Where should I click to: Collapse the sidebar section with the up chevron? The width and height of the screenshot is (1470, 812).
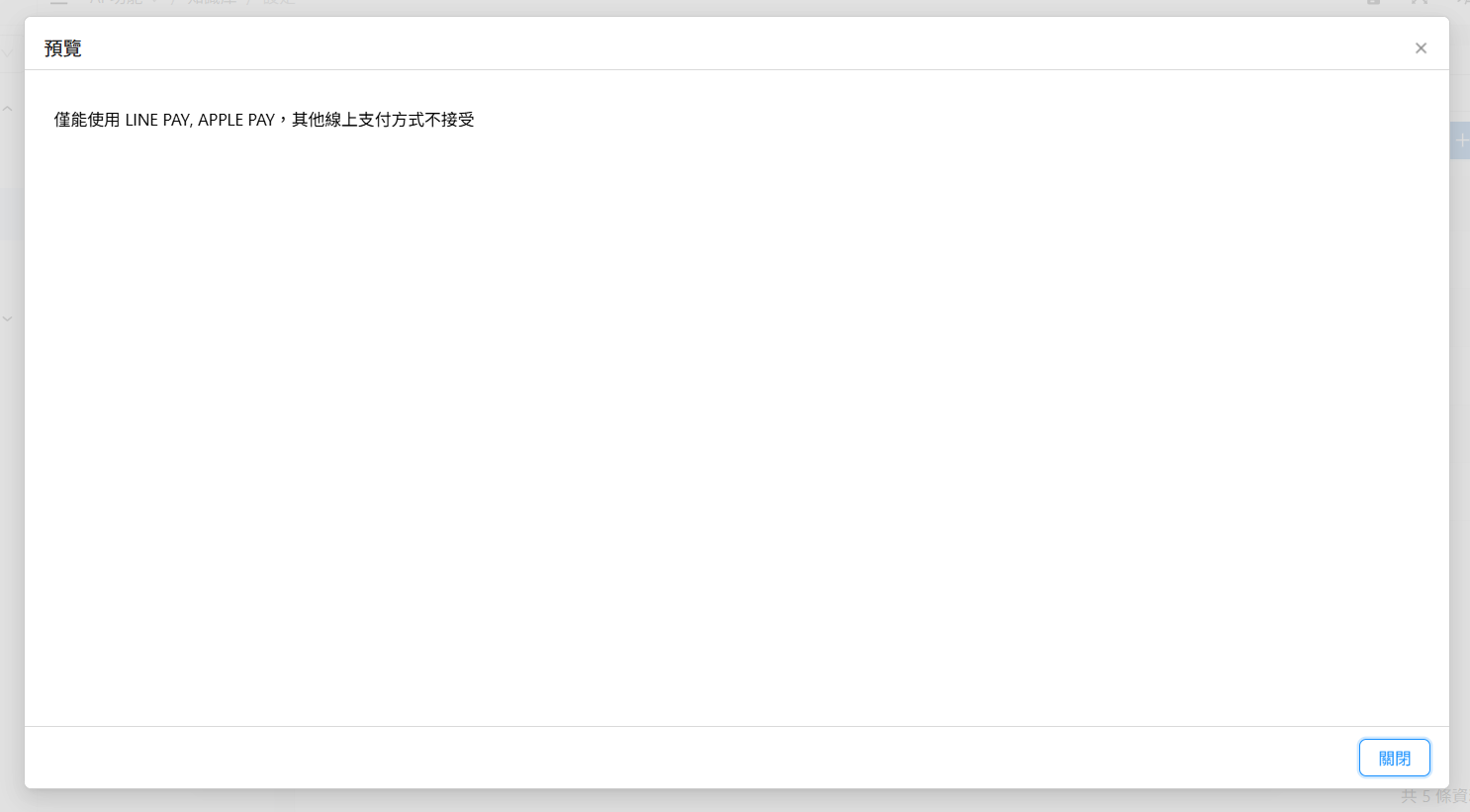[x=7, y=108]
